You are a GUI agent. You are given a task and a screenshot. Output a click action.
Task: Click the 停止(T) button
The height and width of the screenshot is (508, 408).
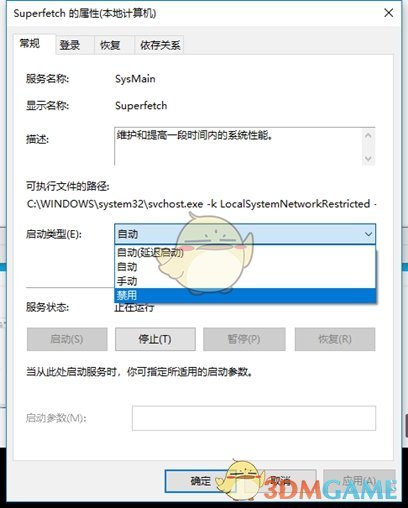click(155, 339)
